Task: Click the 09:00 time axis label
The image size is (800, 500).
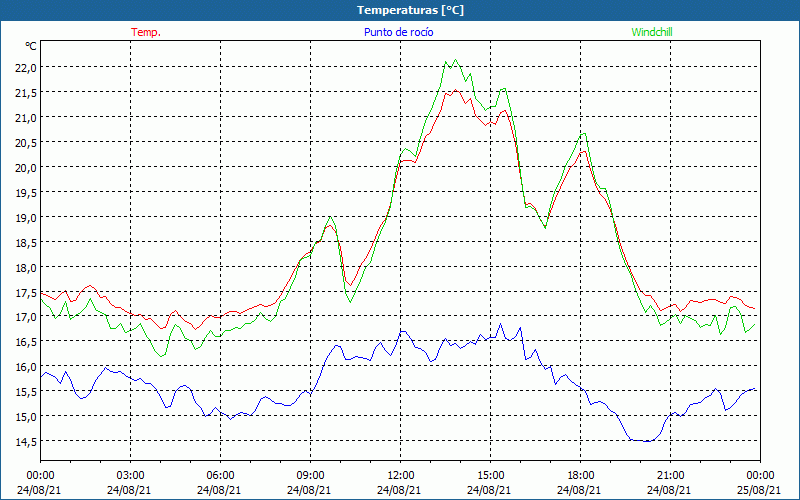Action: coord(310,476)
